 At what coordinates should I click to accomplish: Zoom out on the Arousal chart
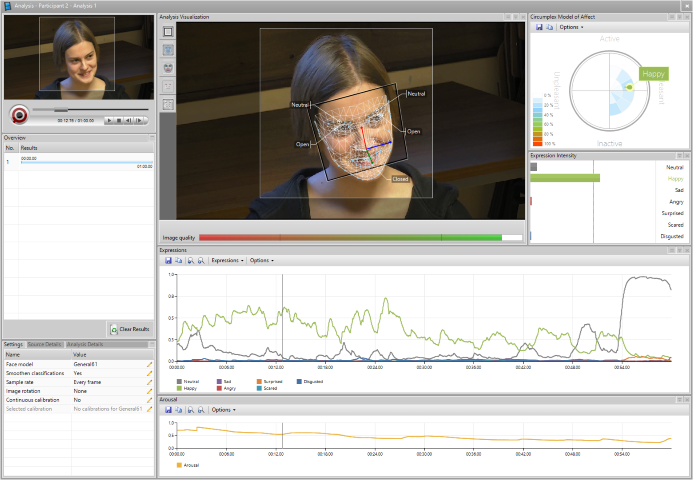[x=201, y=410]
